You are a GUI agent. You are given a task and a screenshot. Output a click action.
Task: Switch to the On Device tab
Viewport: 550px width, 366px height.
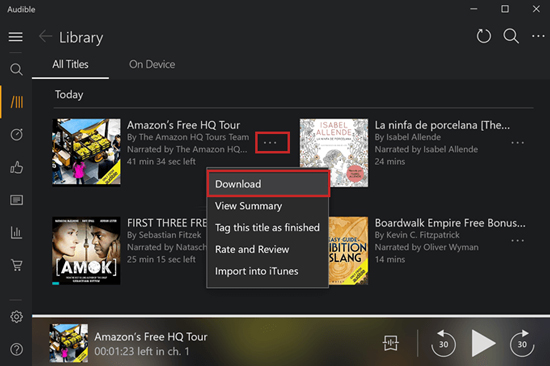[152, 65]
